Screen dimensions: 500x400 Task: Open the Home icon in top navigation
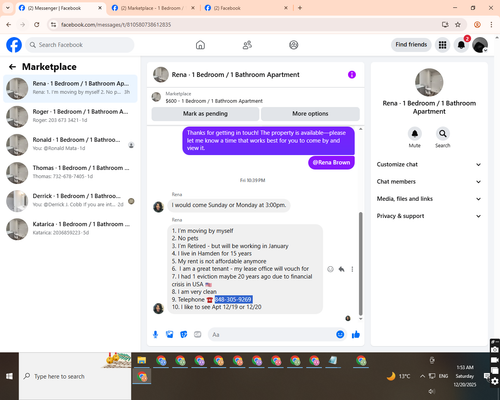(200, 45)
